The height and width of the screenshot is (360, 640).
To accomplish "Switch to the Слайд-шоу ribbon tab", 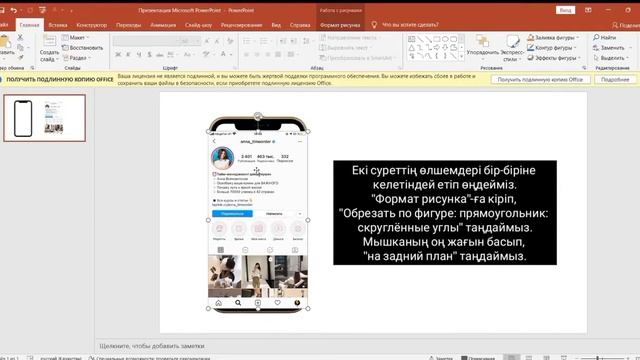I will click(x=198, y=25).
